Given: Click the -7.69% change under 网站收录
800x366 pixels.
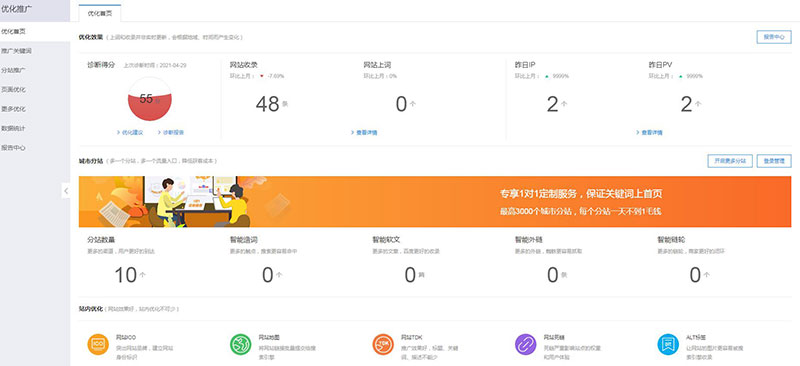Looking at the screenshot, I should coord(276,76).
